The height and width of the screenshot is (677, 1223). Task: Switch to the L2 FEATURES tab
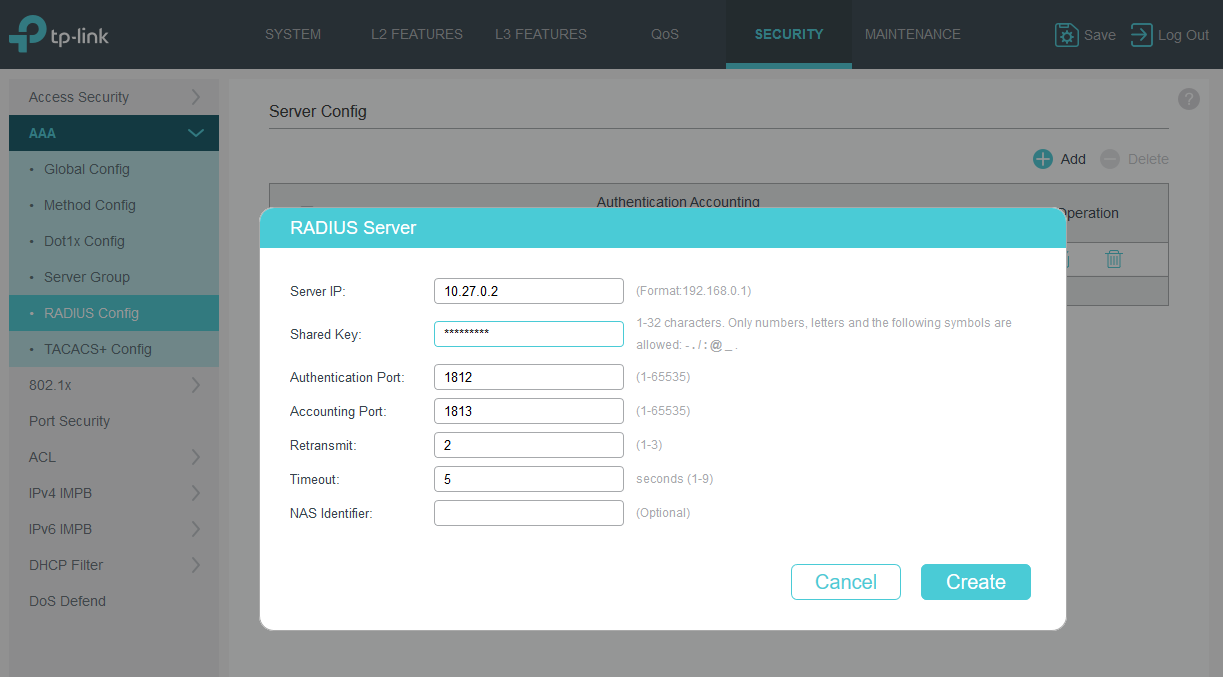point(416,35)
